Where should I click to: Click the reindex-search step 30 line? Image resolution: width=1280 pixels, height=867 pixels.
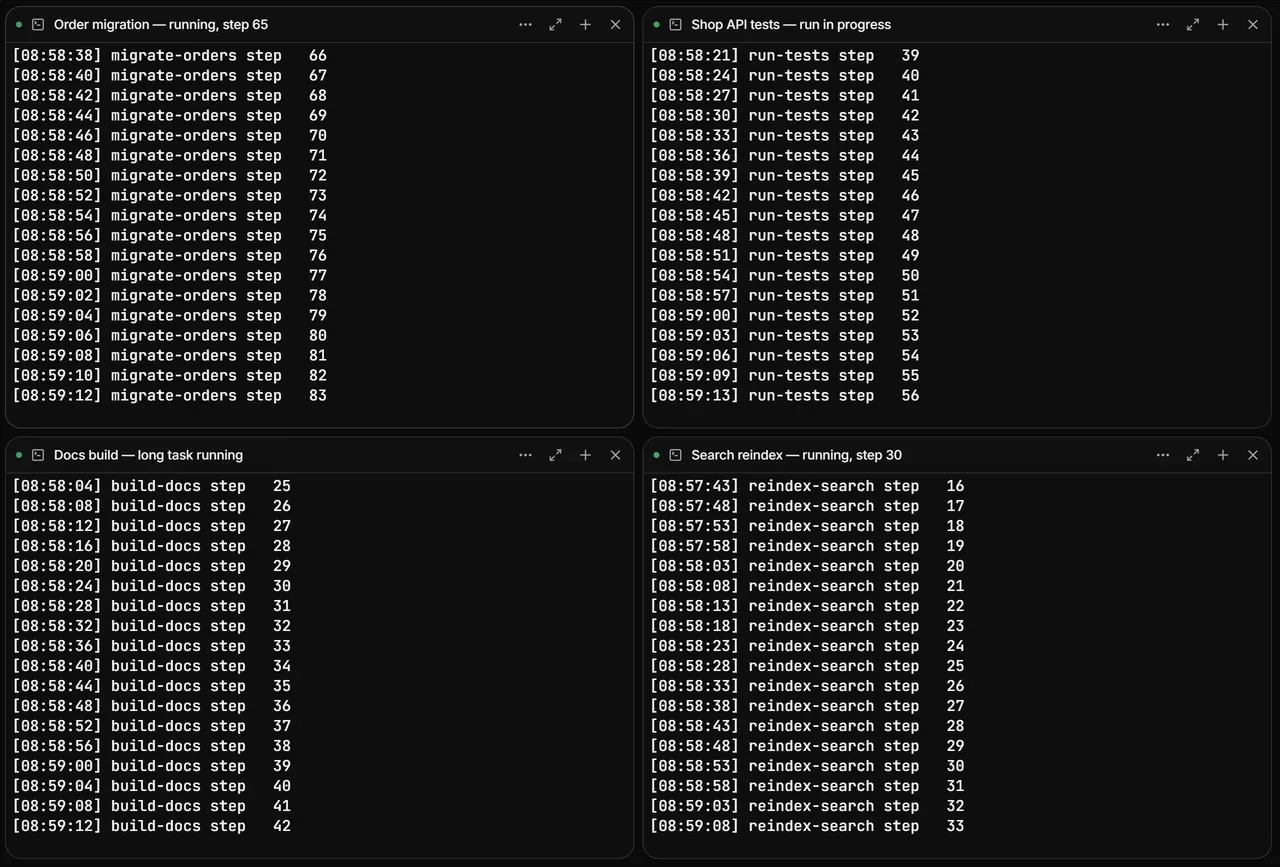click(x=807, y=767)
